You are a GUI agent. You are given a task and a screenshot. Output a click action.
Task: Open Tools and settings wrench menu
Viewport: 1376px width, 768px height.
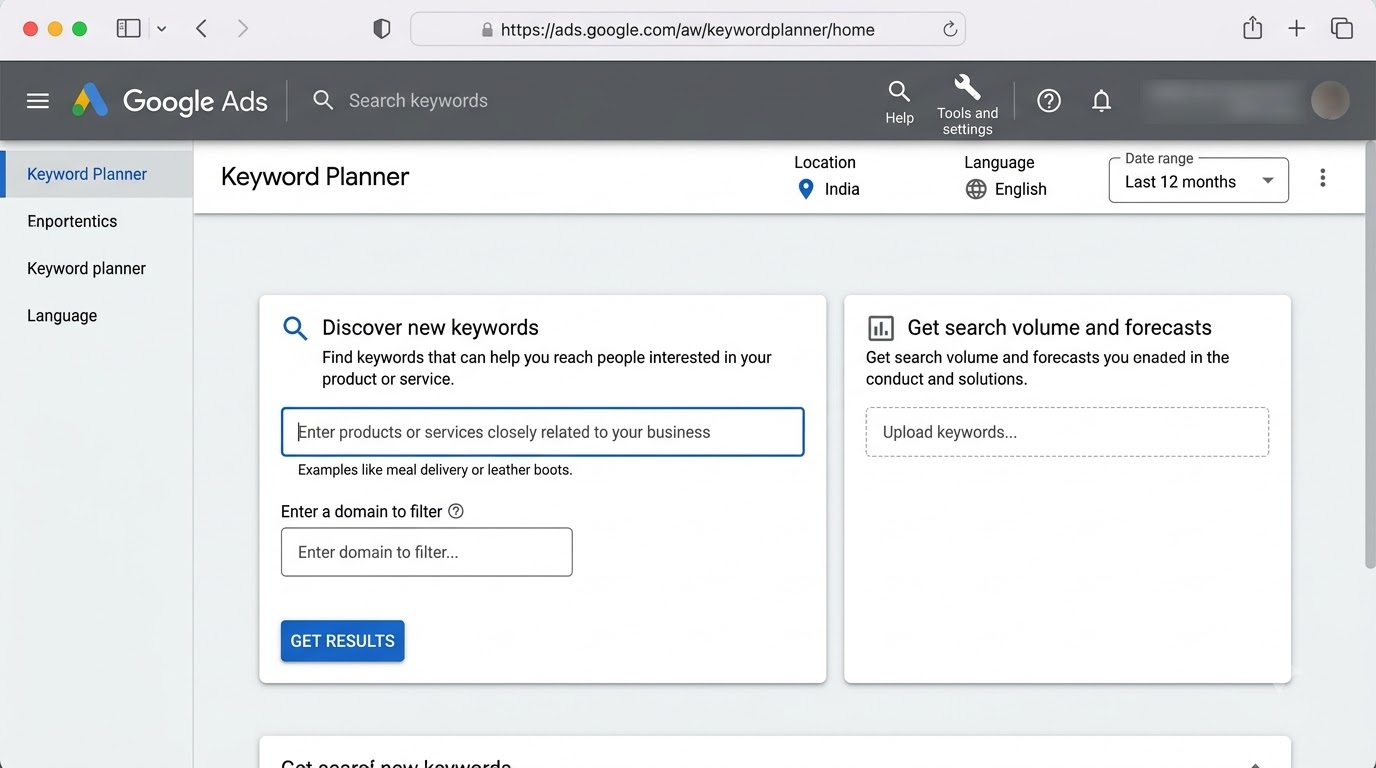(967, 104)
